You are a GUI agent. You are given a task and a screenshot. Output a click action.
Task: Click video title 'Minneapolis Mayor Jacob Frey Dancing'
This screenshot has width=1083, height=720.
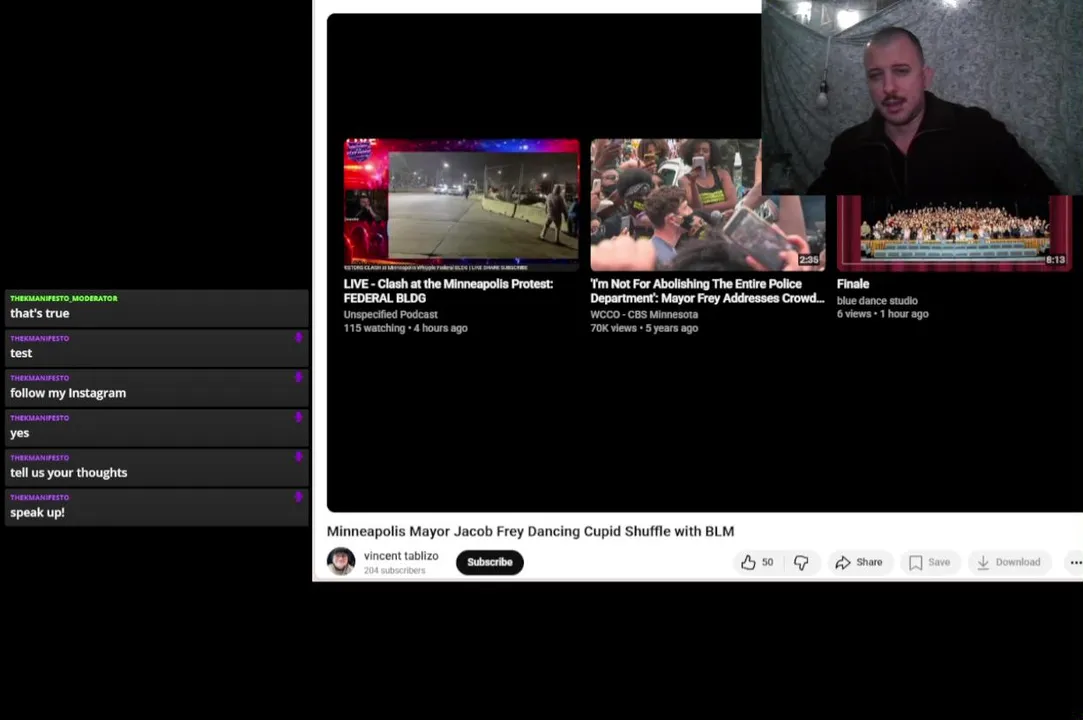[x=530, y=531]
